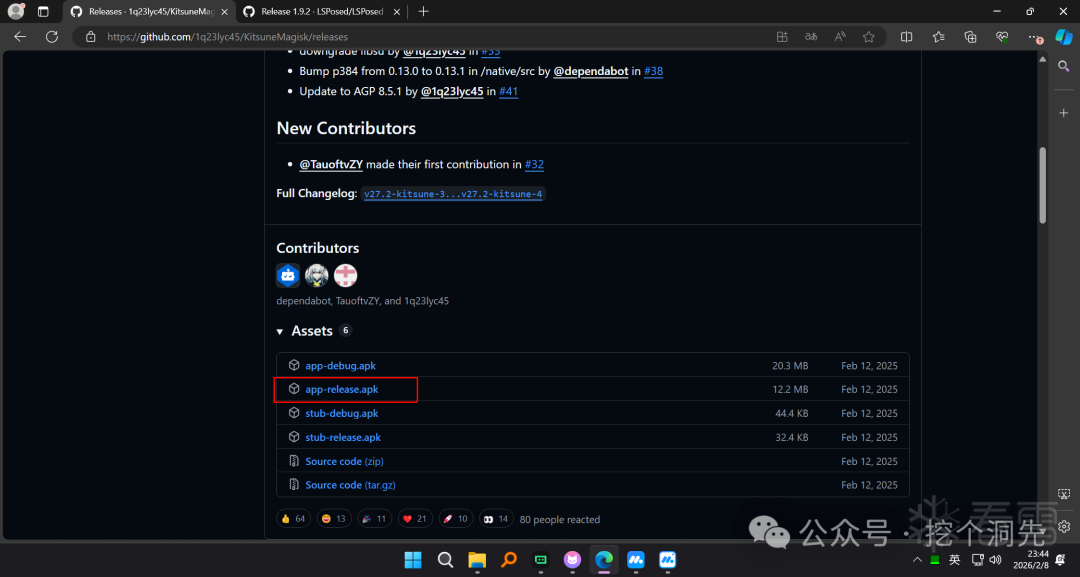1080x577 pixels.
Task: Open the volume control in tray
Action: point(995,560)
